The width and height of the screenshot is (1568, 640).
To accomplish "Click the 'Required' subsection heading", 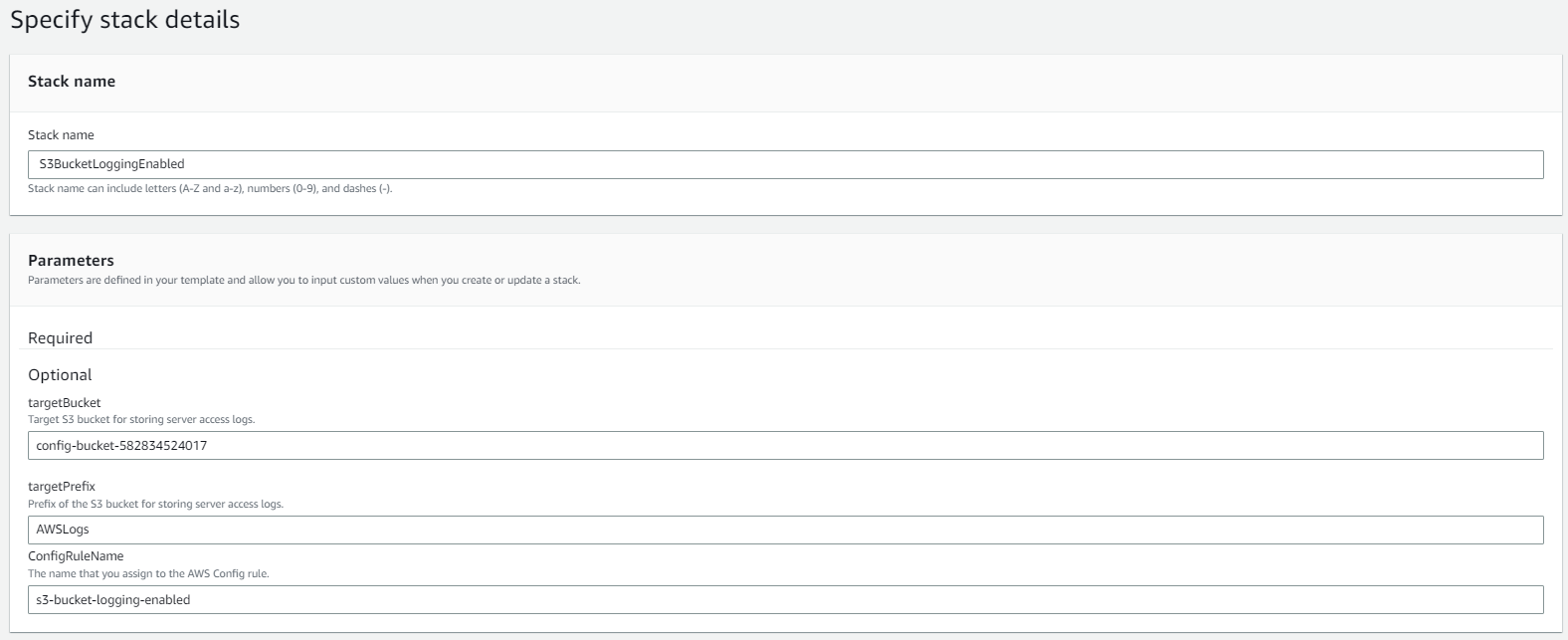I will tap(60, 338).
